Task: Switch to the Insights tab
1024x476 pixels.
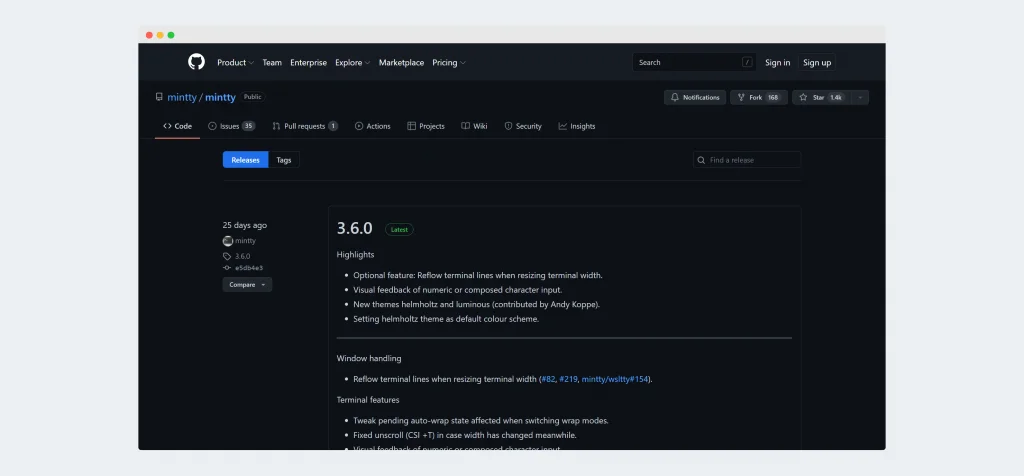Action: coord(577,126)
